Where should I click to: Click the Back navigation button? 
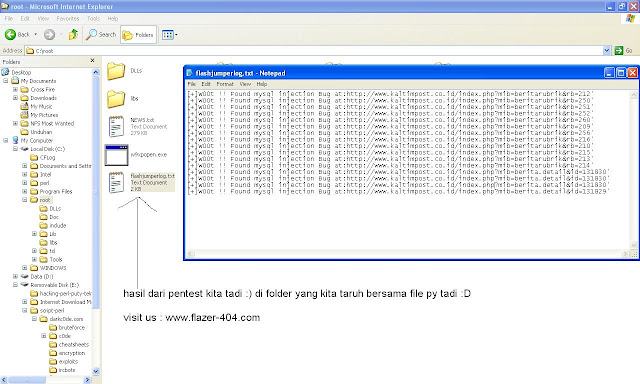16,35
